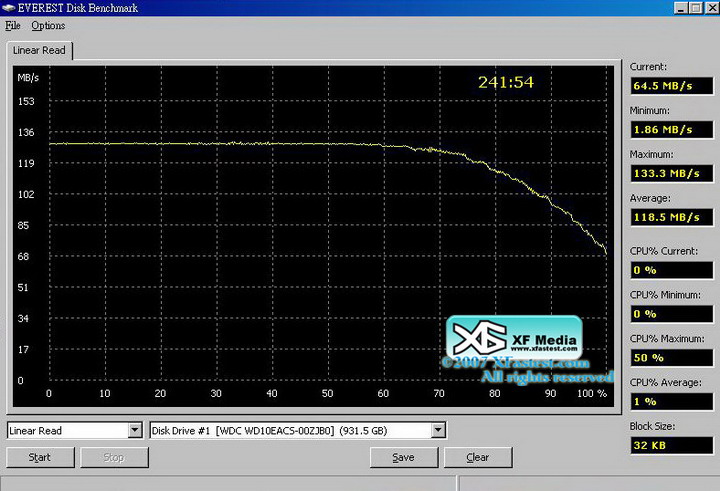The width and height of the screenshot is (720, 491).
Task: Click the Save button
Action: [x=404, y=457]
